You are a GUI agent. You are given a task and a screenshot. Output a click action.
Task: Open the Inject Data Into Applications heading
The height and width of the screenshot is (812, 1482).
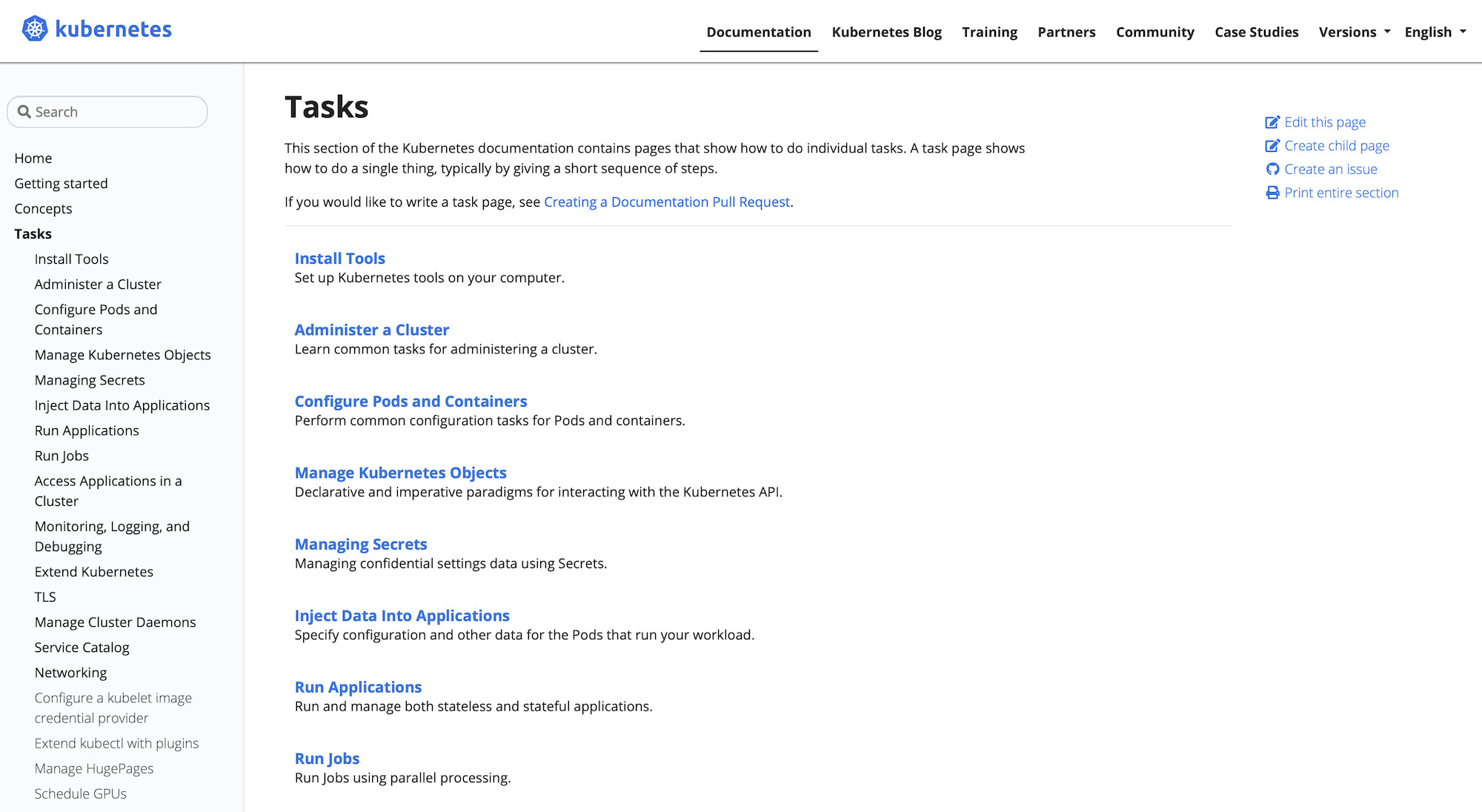click(x=402, y=616)
